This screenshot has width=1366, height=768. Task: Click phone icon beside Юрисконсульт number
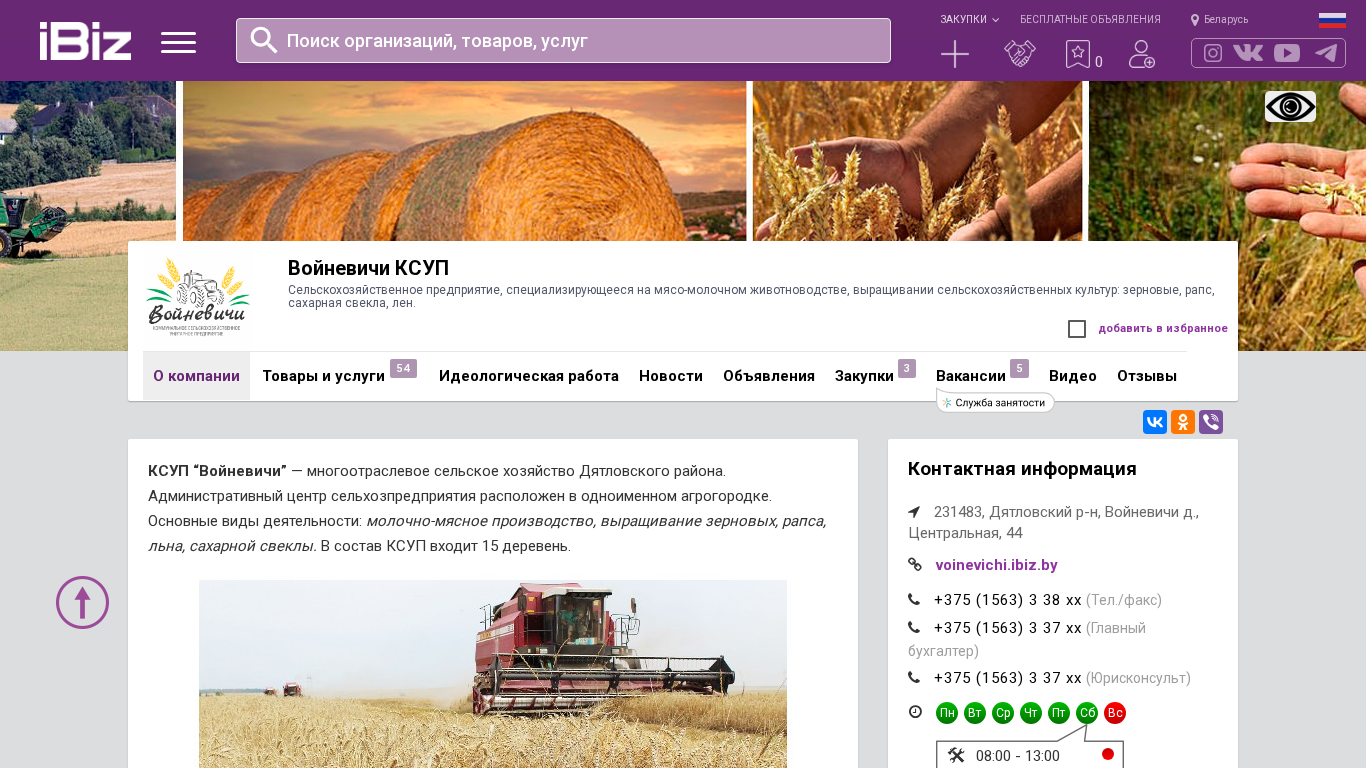pyautogui.click(x=914, y=678)
